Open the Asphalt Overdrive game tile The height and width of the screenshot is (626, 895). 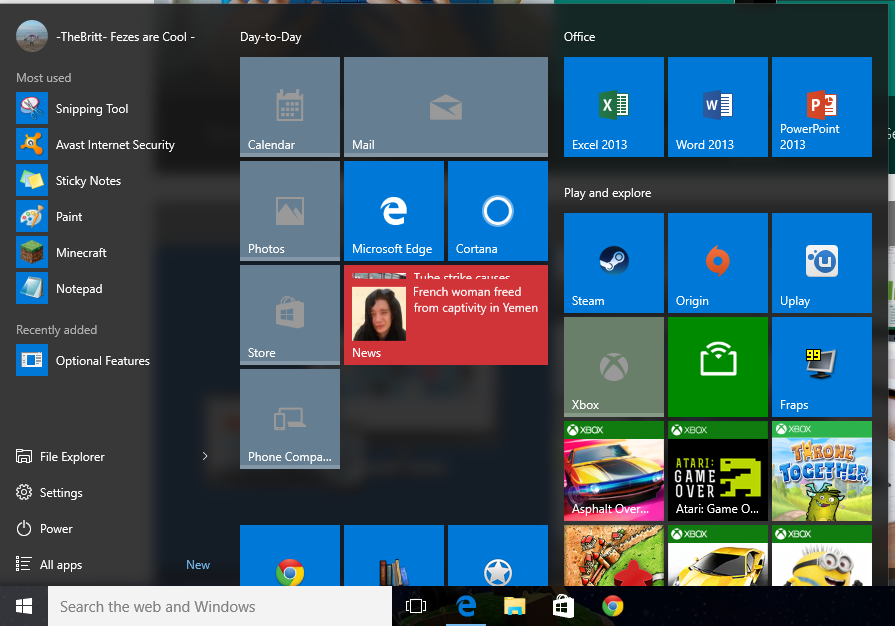pyautogui.click(x=614, y=471)
